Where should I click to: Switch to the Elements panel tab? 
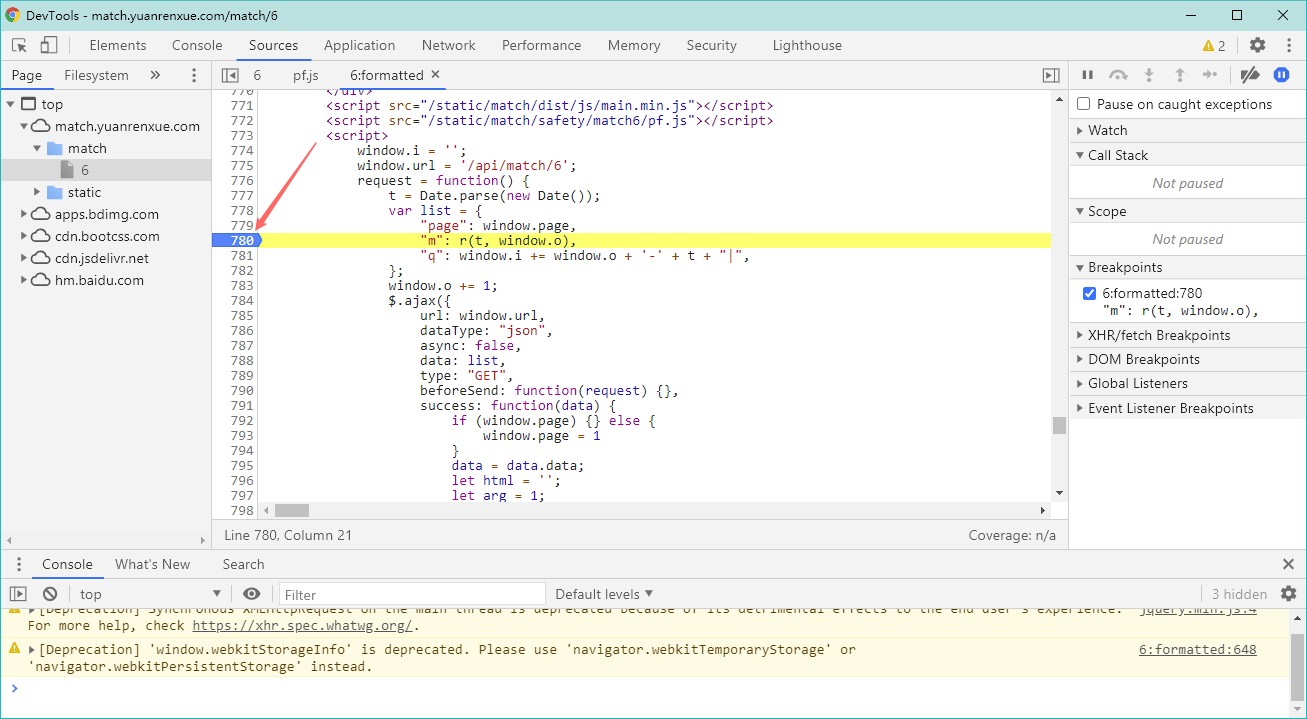pos(118,45)
